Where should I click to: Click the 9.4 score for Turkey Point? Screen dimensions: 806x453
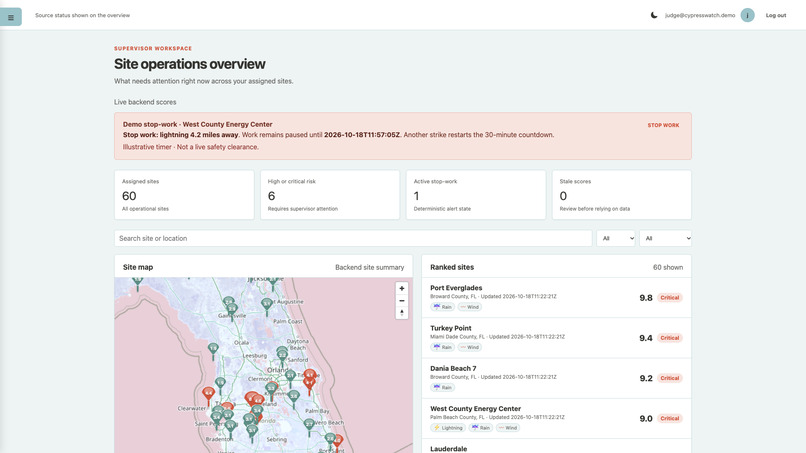[646, 338]
